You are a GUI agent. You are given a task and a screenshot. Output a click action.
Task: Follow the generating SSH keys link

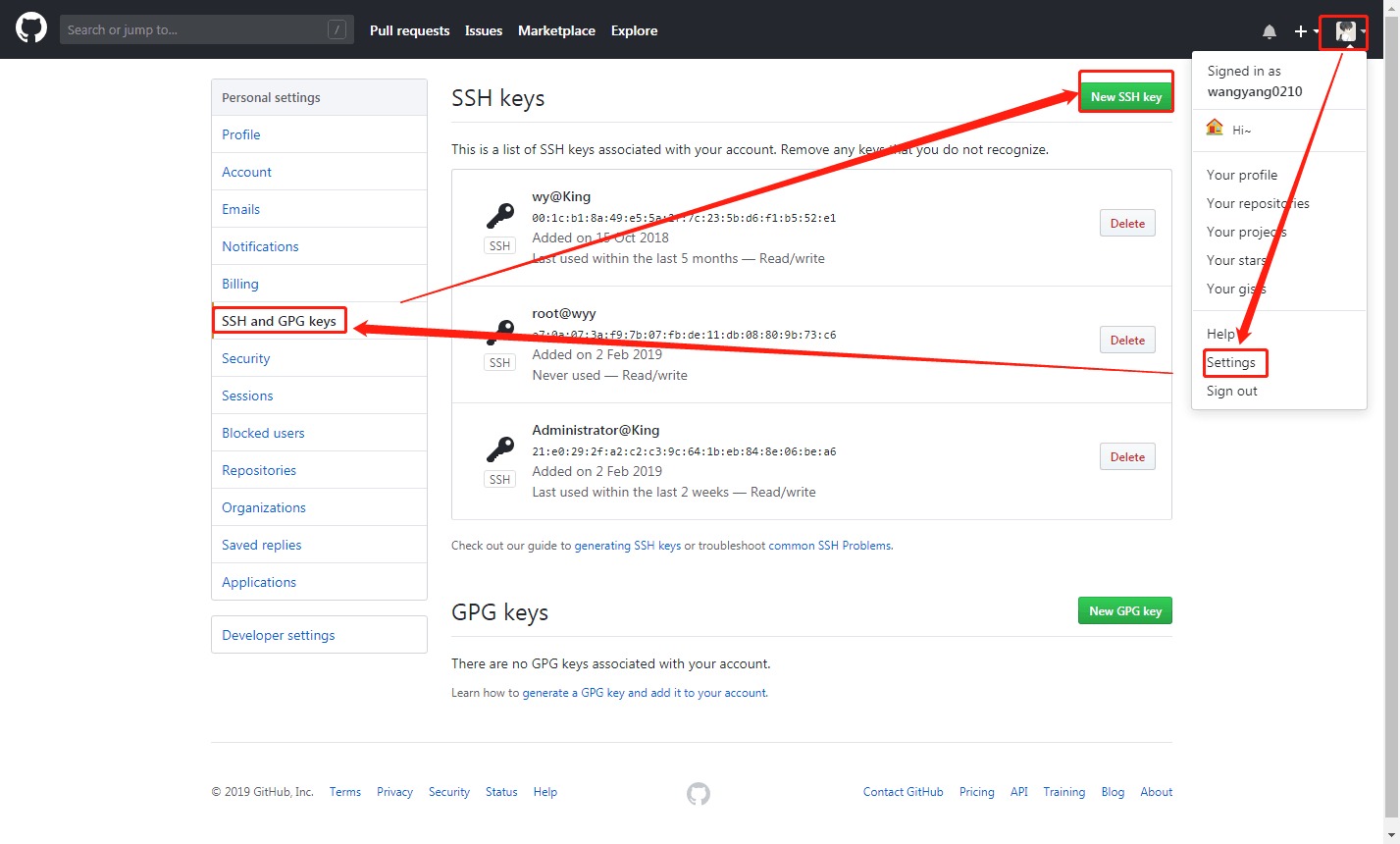click(x=628, y=546)
